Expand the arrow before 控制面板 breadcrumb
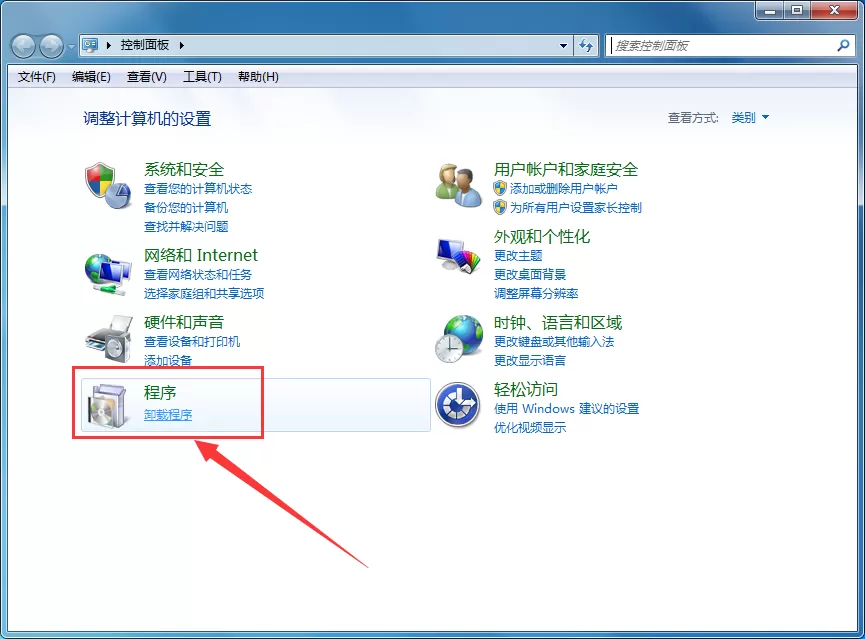 pos(109,45)
